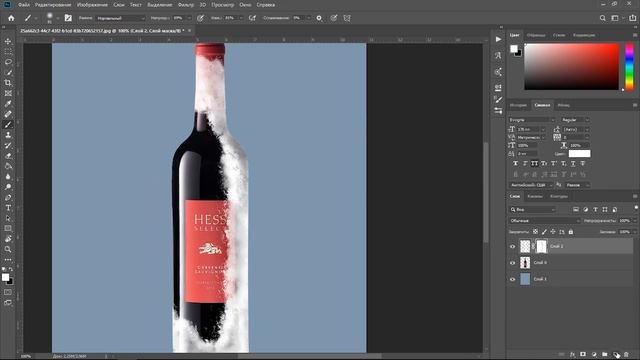Click the hue spectrum slider
Image resolution: width=640 pixels, height=360 pixels.
pos(629,67)
